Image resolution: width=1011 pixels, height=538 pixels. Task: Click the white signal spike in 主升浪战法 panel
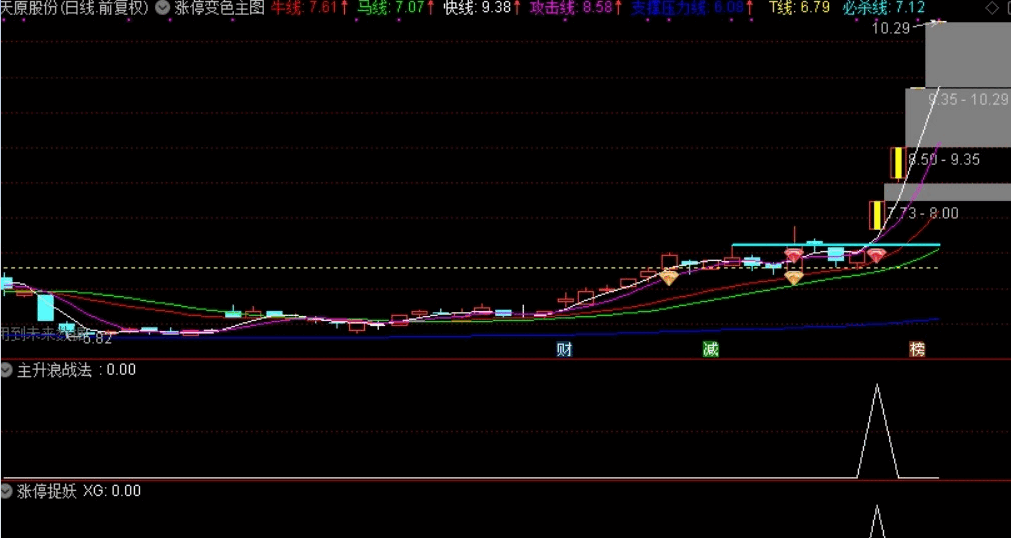(x=877, y=431)
